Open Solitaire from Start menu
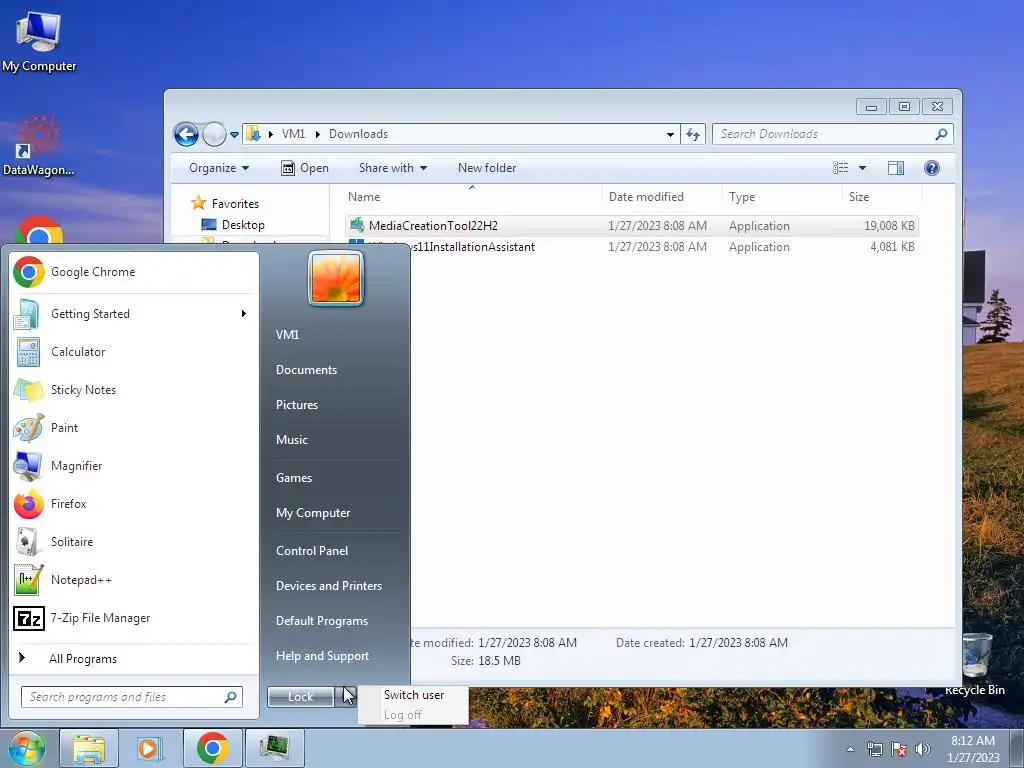 click(133, 541)
